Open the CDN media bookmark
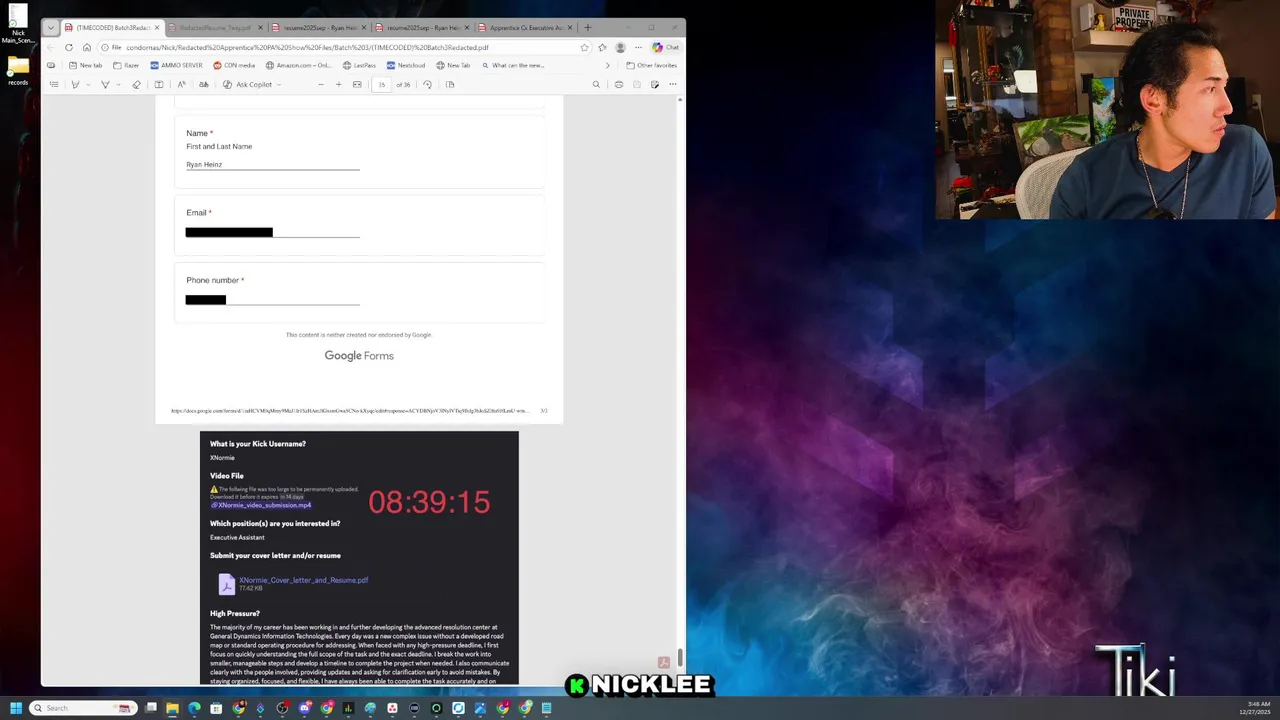Image resolution: width=1280 pixels, height=720 pixels. tap(234, 65)
